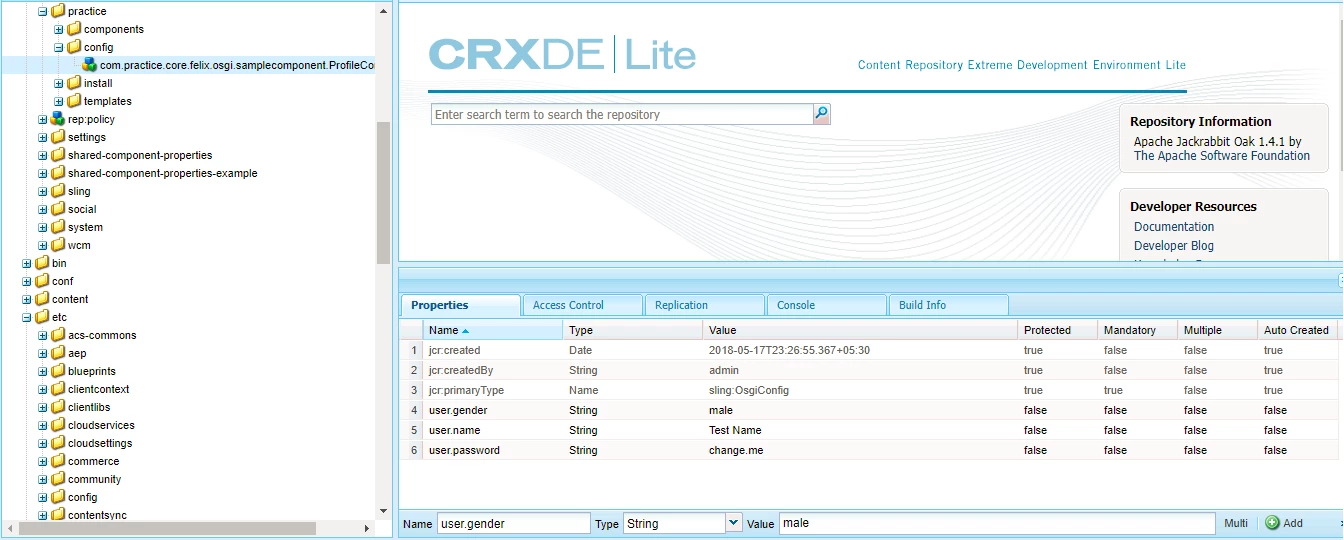Click the Multi button
This screenshot has width=1344, height=540.
point(1236,523)
